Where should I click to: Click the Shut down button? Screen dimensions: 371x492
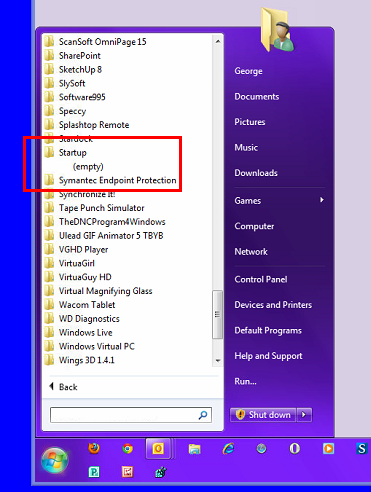263,415
